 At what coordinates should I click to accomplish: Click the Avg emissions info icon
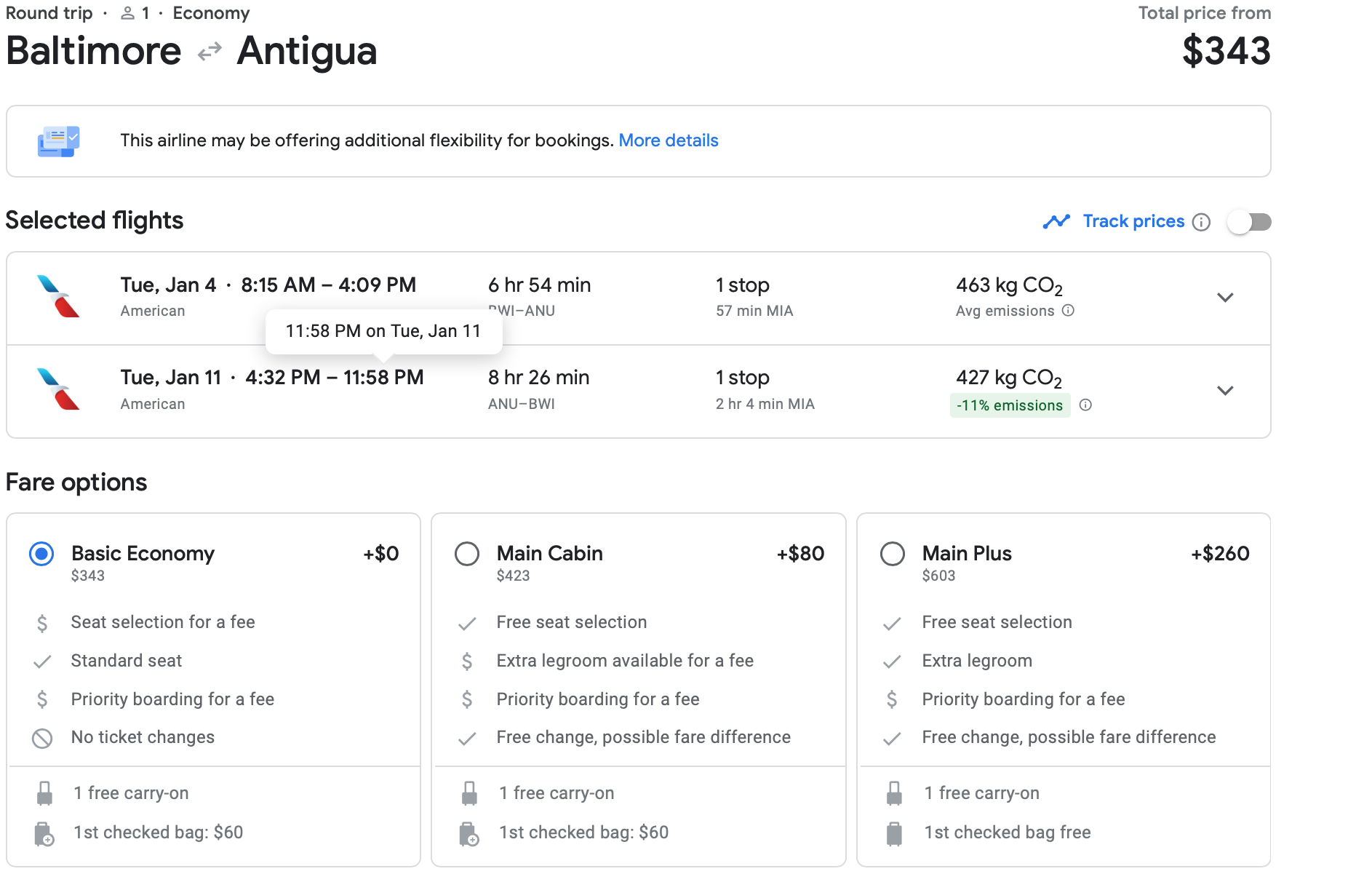click(x=1068, y=311)
